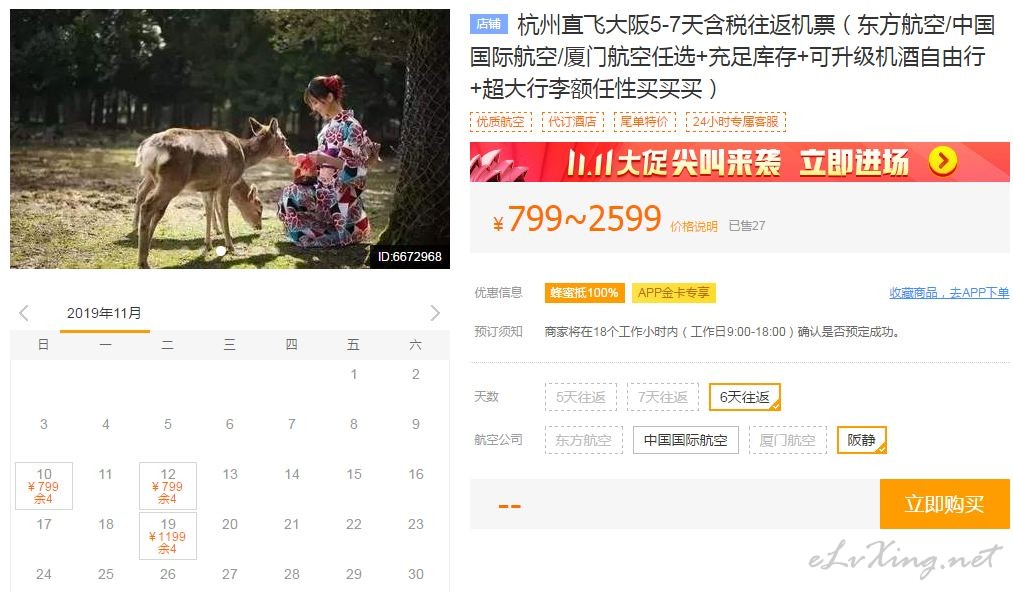
Task: Click the blue 店铺 store badge
Action: (488, 24)
